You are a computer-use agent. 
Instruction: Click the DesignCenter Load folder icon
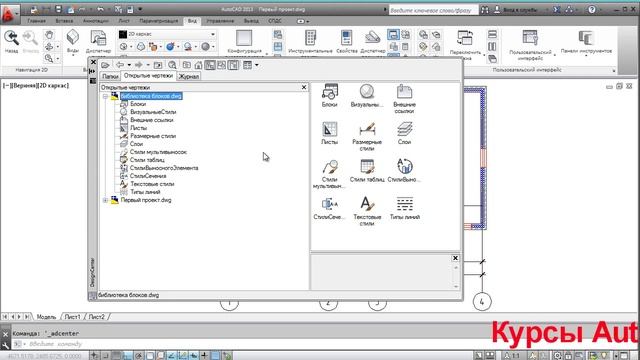(105, 65)
